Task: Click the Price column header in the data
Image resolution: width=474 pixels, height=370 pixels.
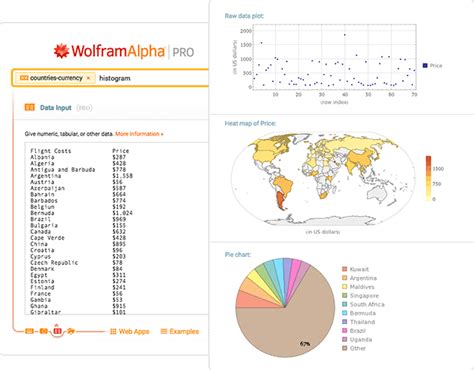Action: click(x=121, y=151)
